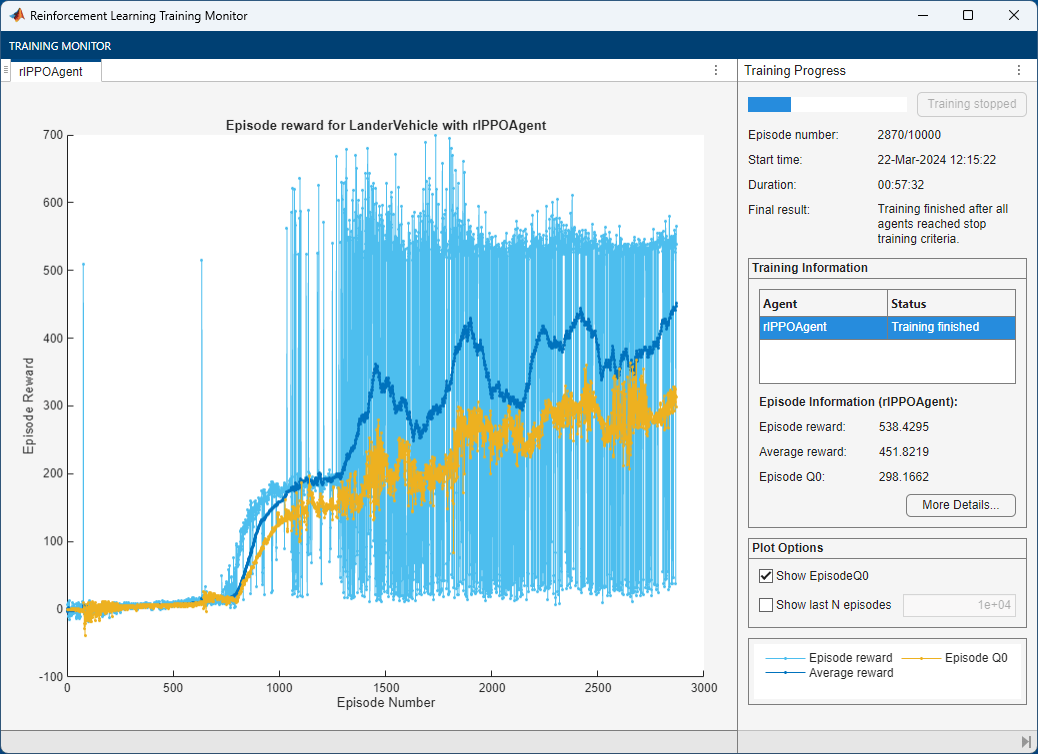Click the Plot Options section heading
Viewport: 1038px width, 754px height.
tap(787, 548)
